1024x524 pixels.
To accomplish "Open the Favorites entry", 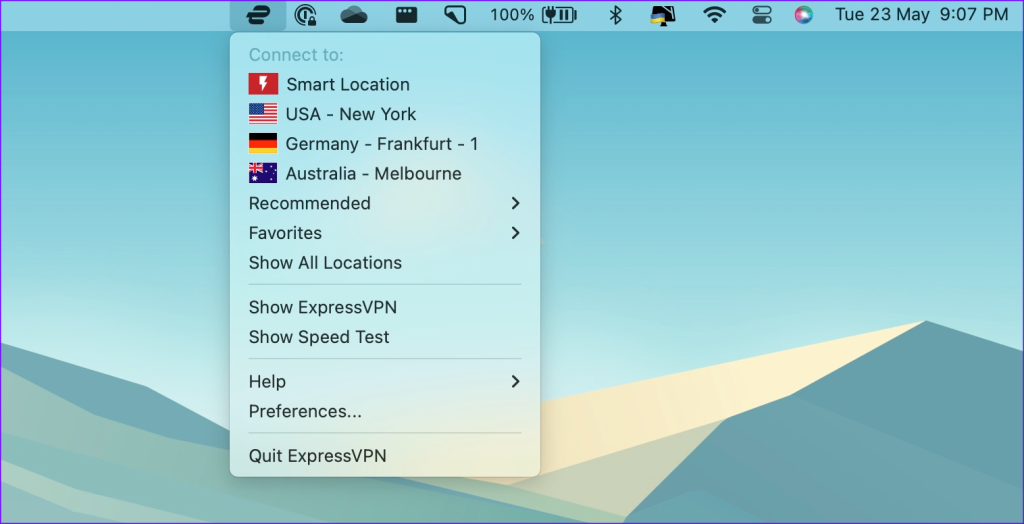I will tap(385, 233).
